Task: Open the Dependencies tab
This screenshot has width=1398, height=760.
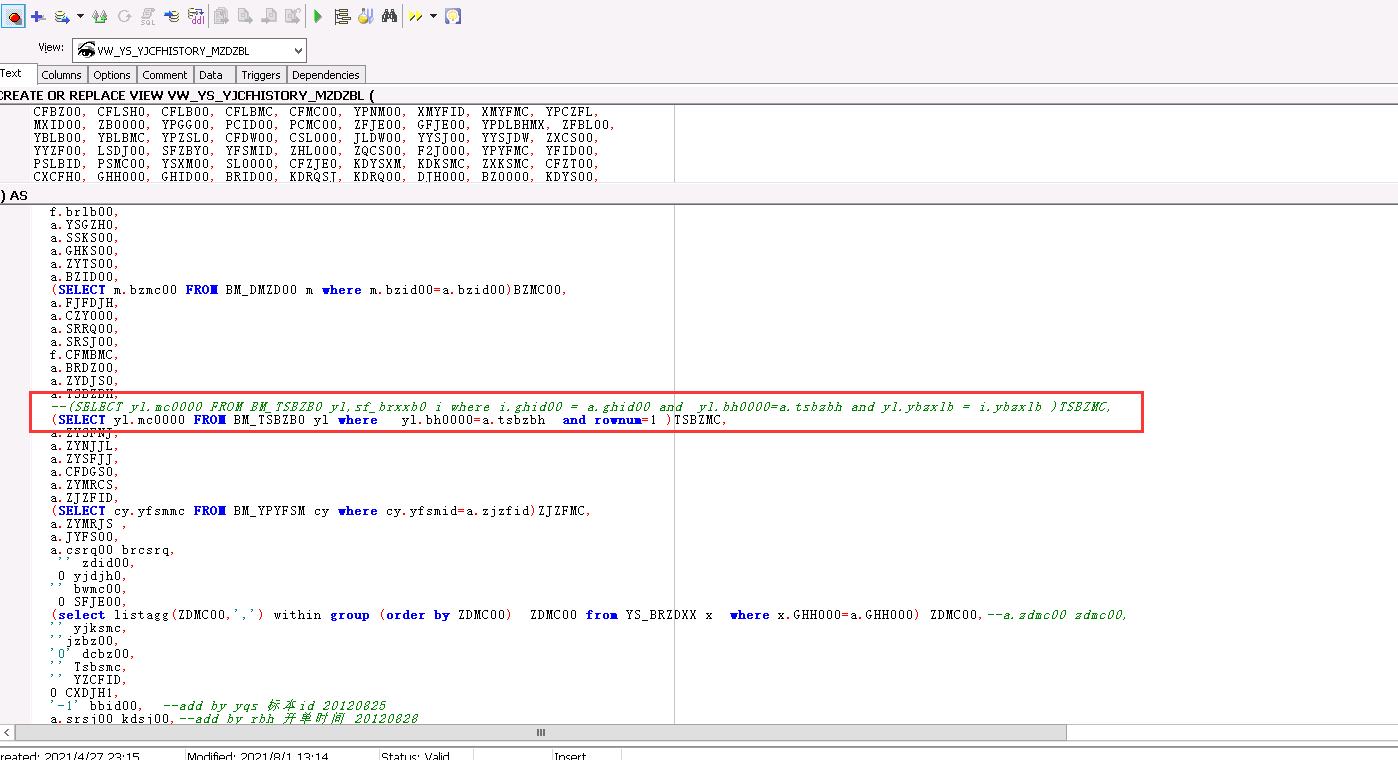Action: click(326, 75)
